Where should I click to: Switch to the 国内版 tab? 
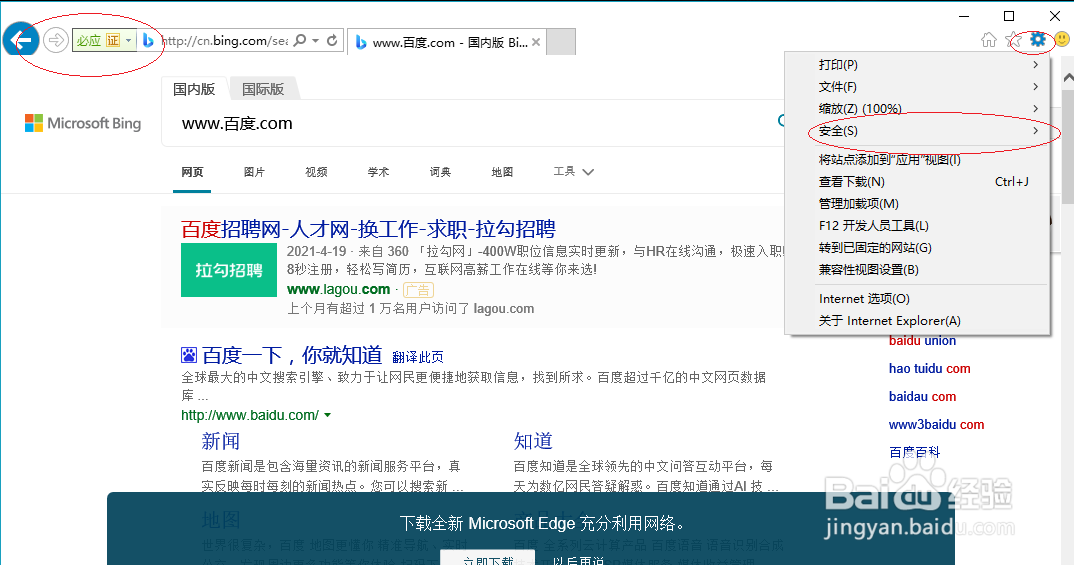(x=194, y=89)
